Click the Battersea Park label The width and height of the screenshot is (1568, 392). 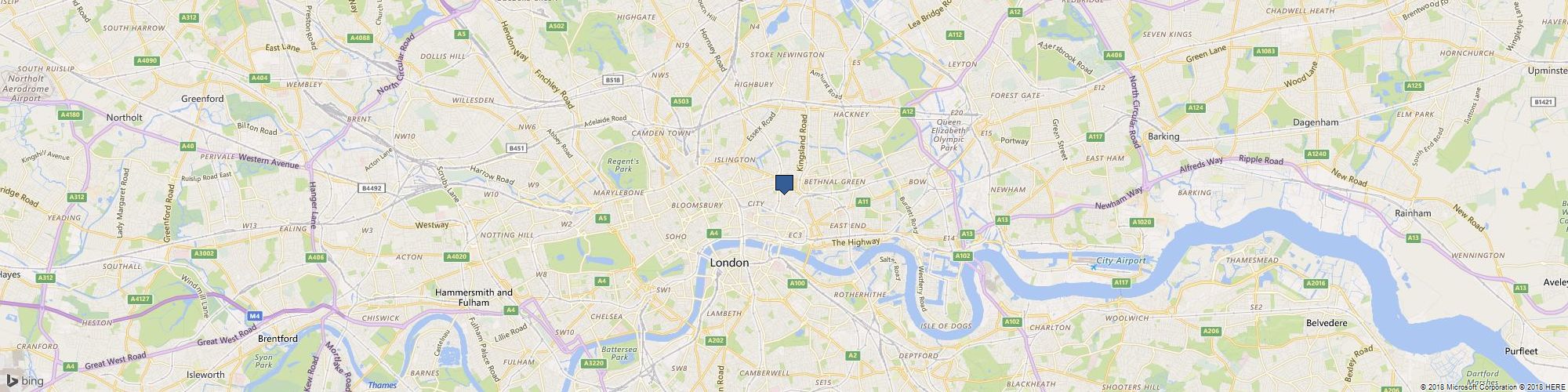(615, 353)
